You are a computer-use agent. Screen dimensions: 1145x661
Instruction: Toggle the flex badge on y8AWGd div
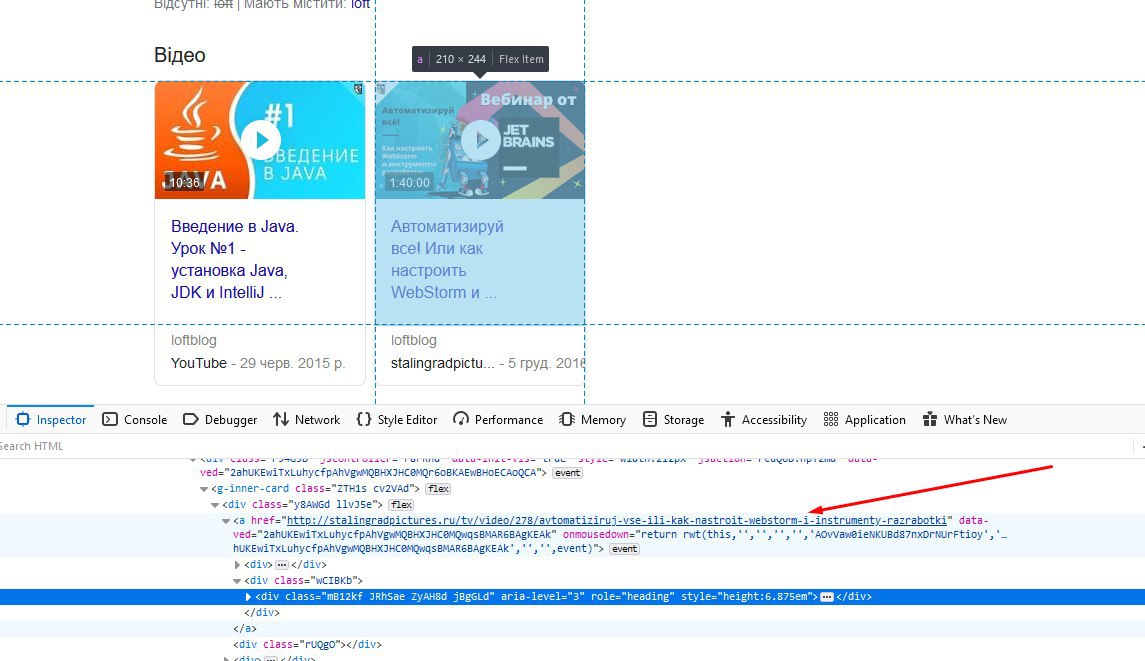[401, 505]
